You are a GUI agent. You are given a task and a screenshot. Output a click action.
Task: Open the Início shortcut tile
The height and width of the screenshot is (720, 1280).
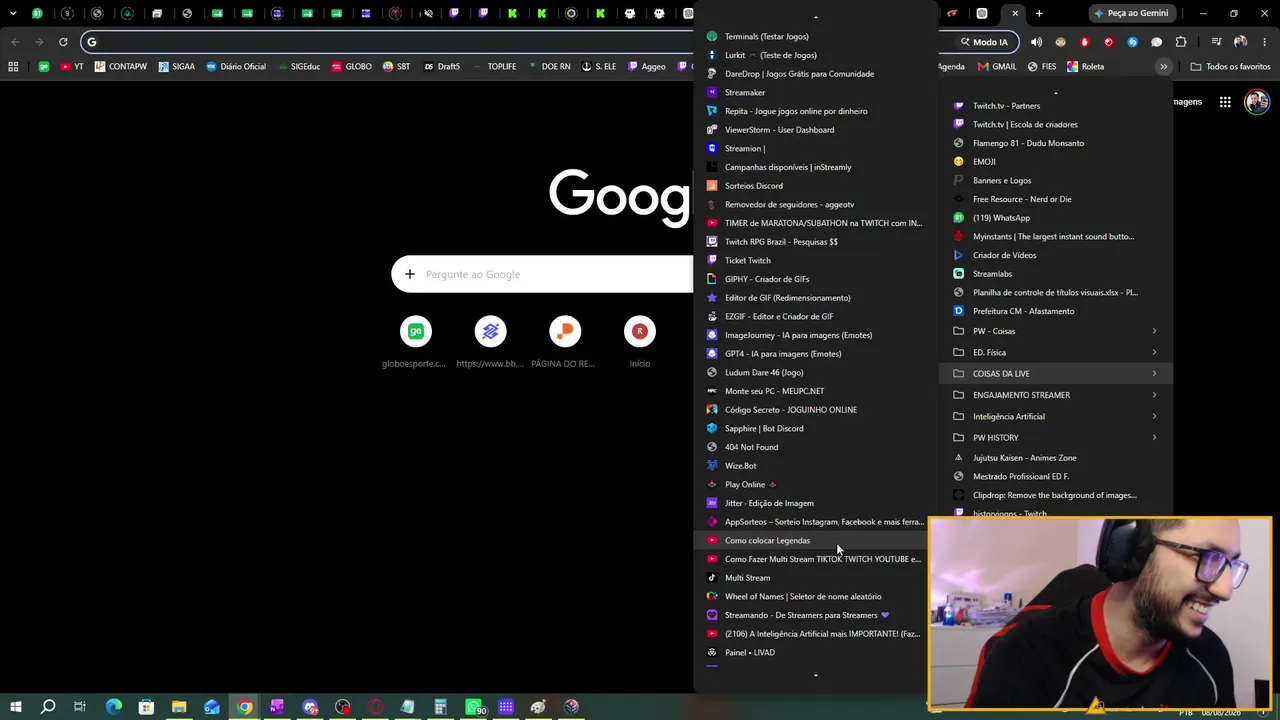coord(640,342)
